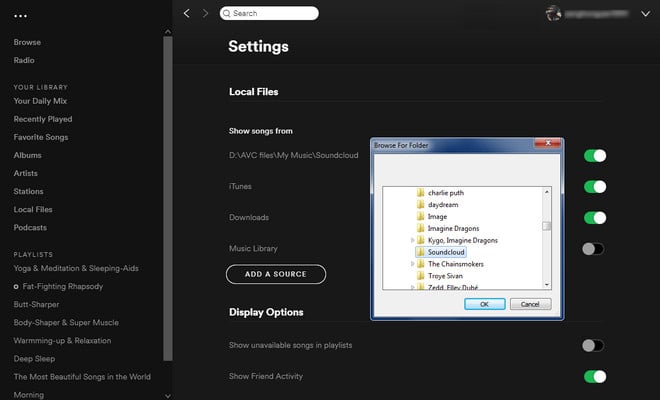Open Albums in library
The width and height of the screenshot is (660, 400).
pos(27,155)
